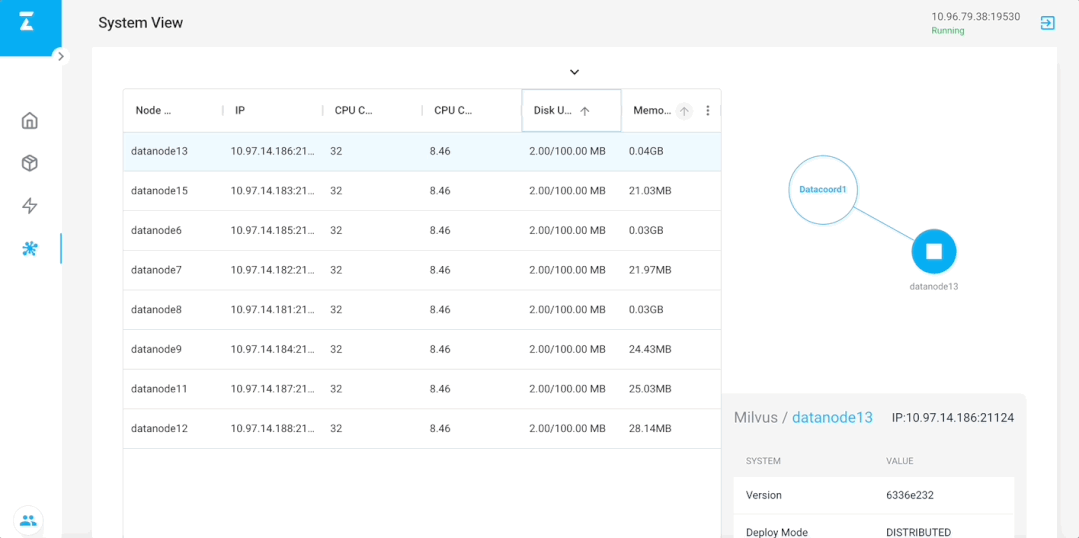Viewport: 1079px width, 538px height.
Task: Select the System View asterisk icon
Action: (x=30, y=248)
